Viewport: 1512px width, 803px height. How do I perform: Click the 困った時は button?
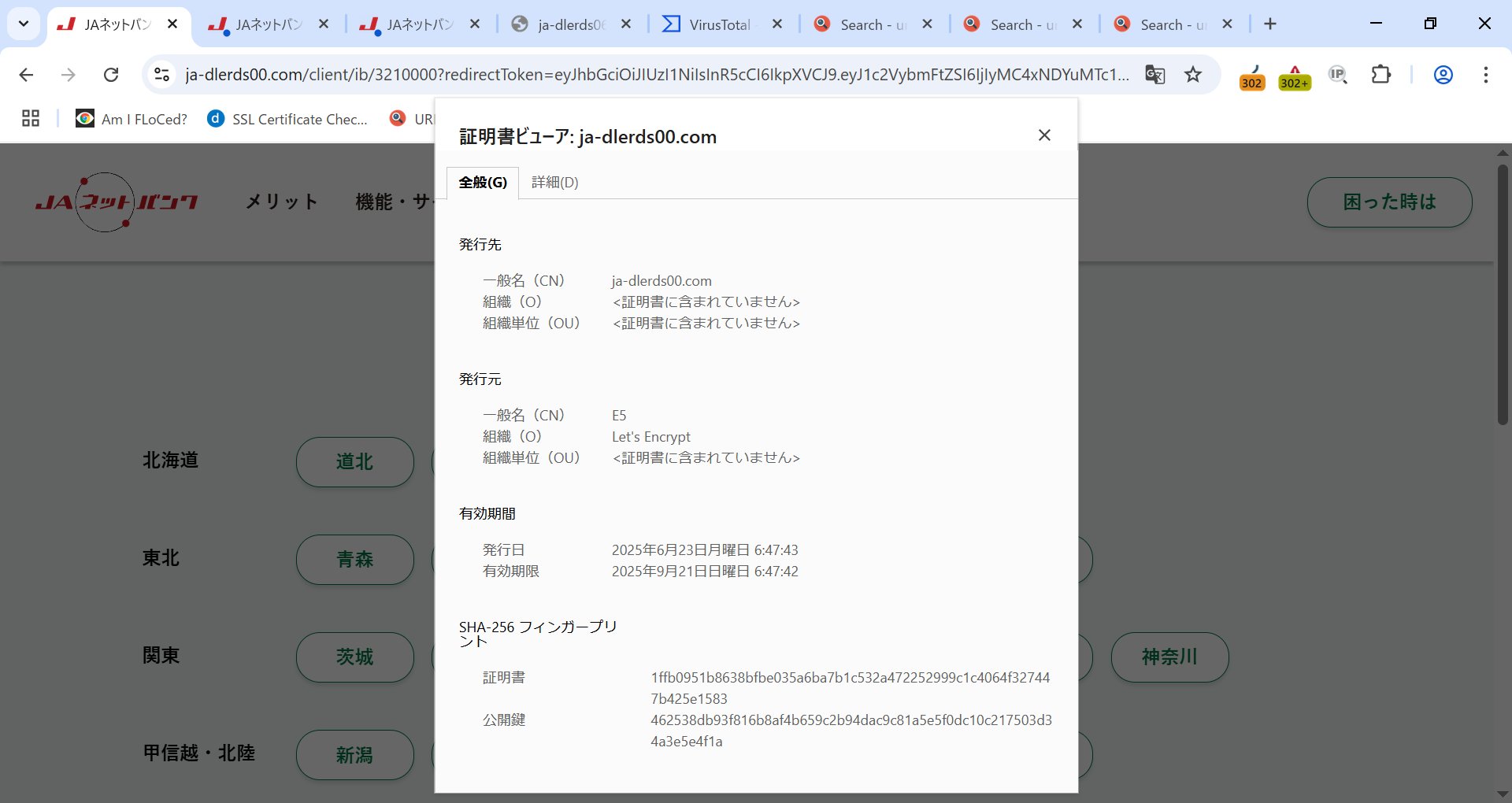(1389, 202)
